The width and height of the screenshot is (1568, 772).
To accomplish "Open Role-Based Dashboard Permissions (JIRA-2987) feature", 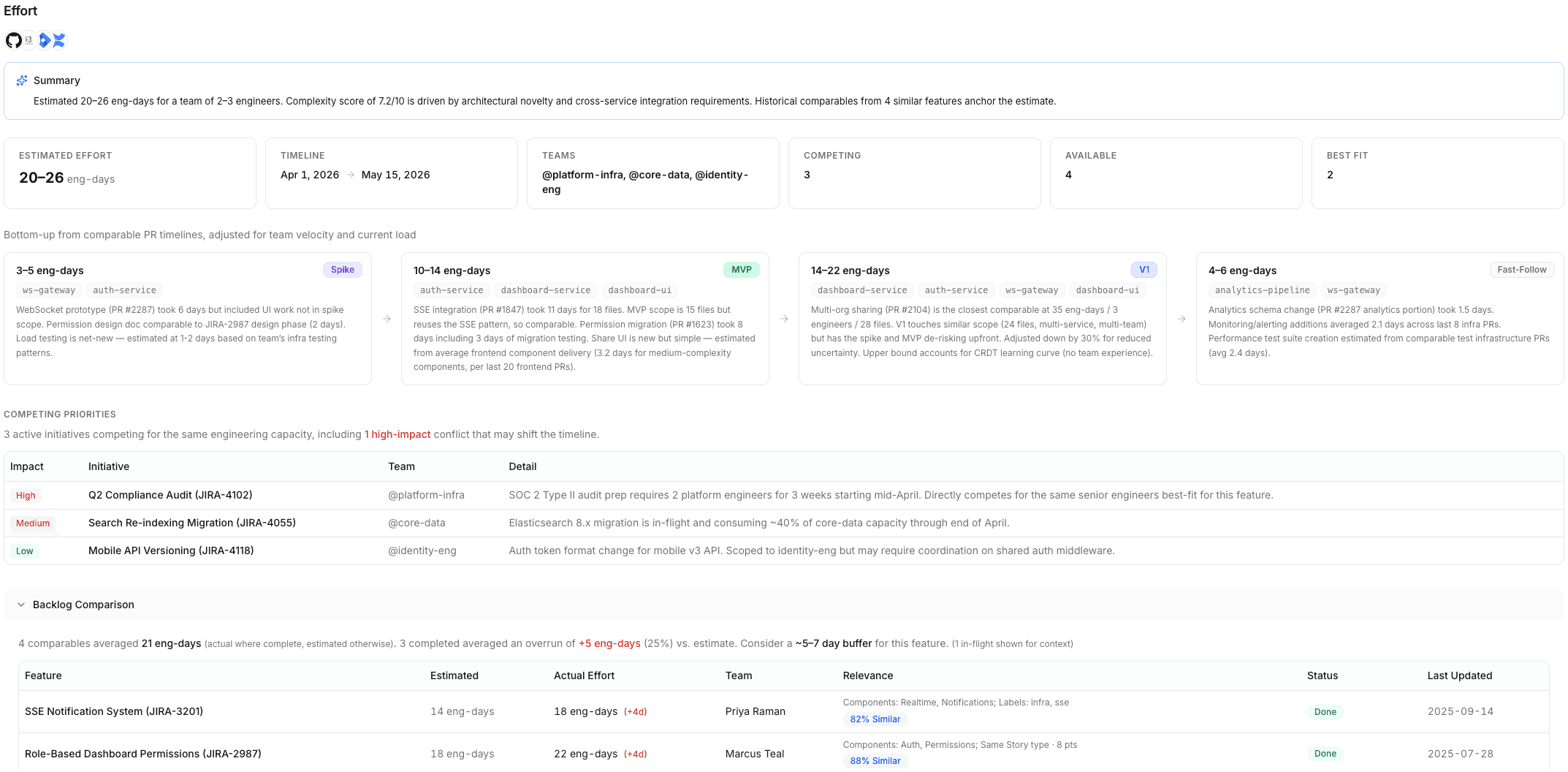I will point(143,754).
